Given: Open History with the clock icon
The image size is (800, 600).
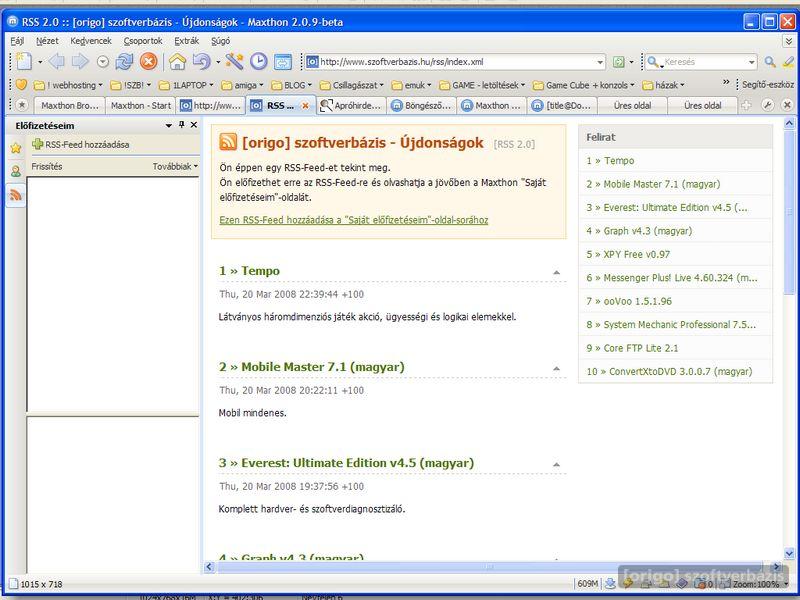Looking at the screenshot, I should pos(259,62).
